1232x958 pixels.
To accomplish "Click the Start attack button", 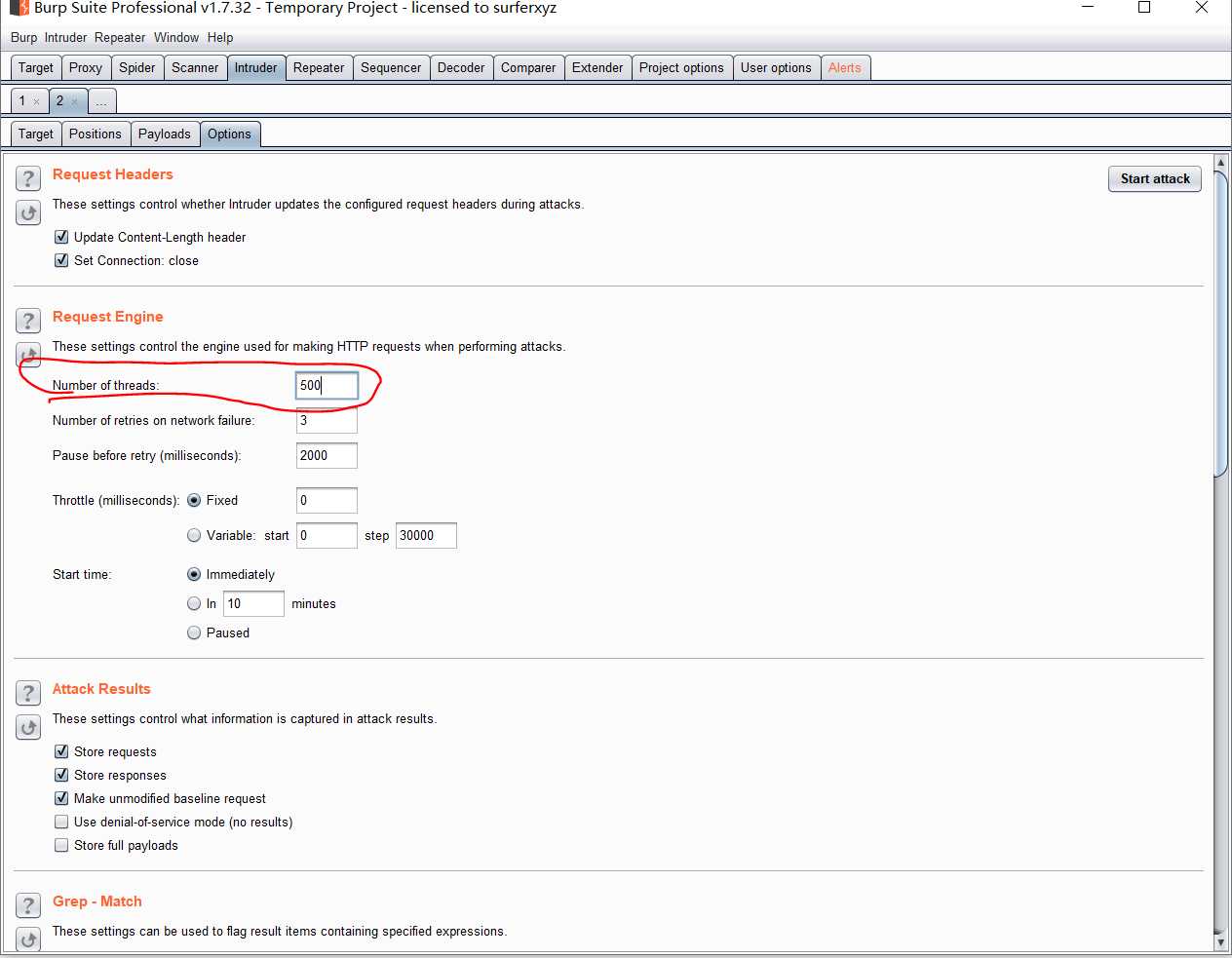I will [x=1155, y=178].
